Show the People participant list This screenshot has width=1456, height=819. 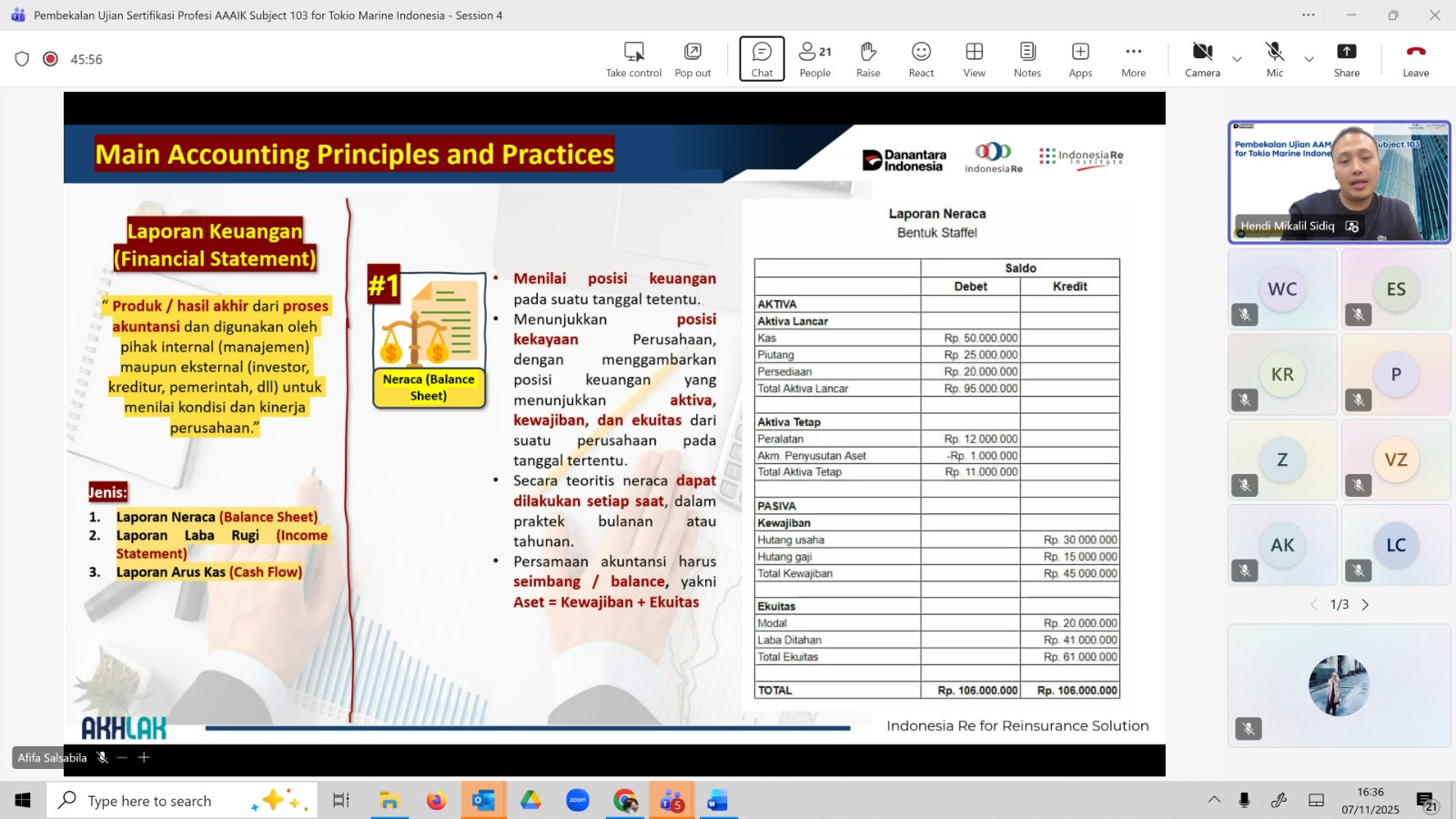(814, 59)
